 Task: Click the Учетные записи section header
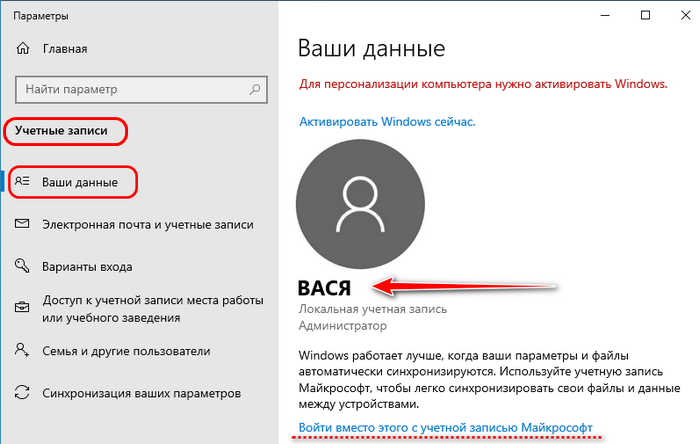[x=61, y=131]
